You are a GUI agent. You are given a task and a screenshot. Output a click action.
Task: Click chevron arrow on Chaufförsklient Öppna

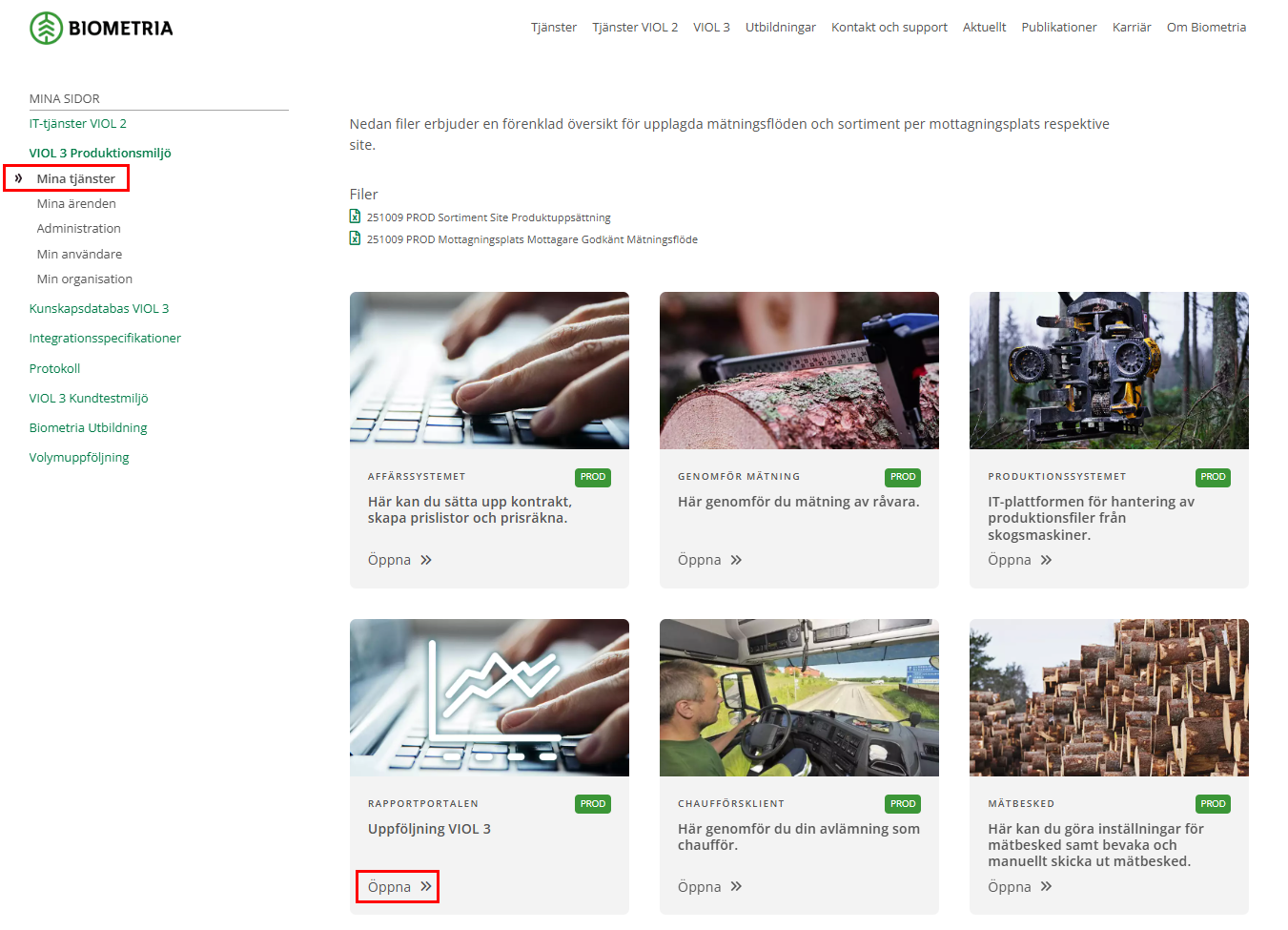[736, 887]
